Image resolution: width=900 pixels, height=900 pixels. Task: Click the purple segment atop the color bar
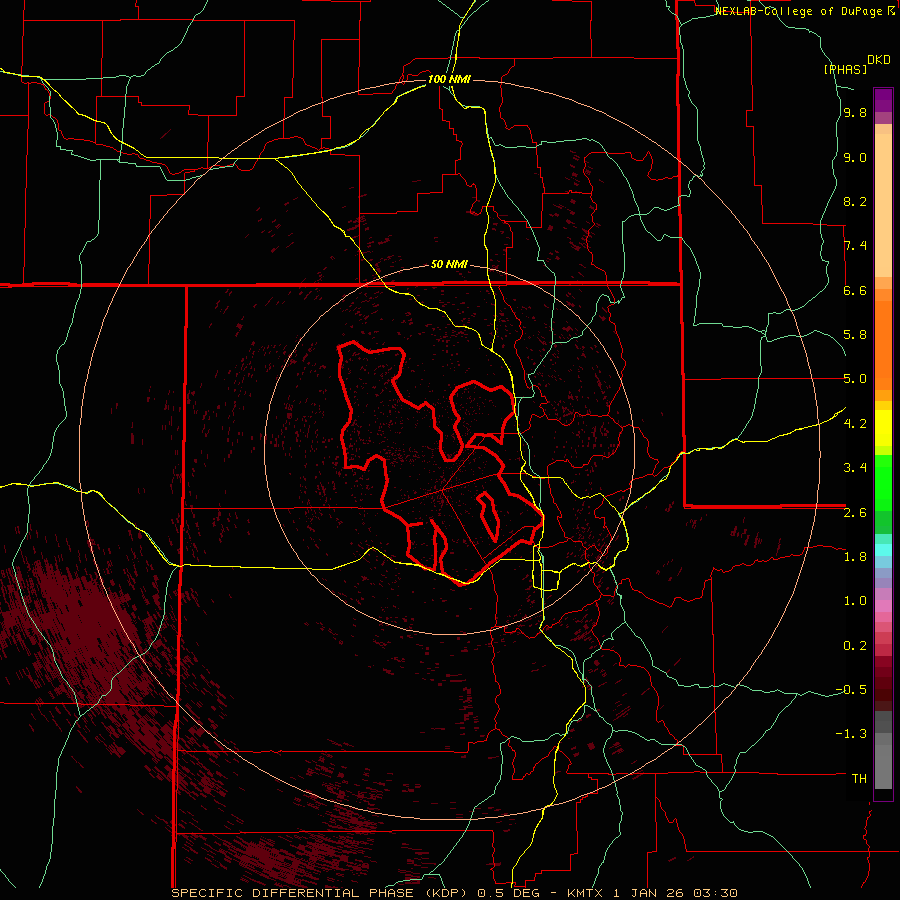point(883,100)
